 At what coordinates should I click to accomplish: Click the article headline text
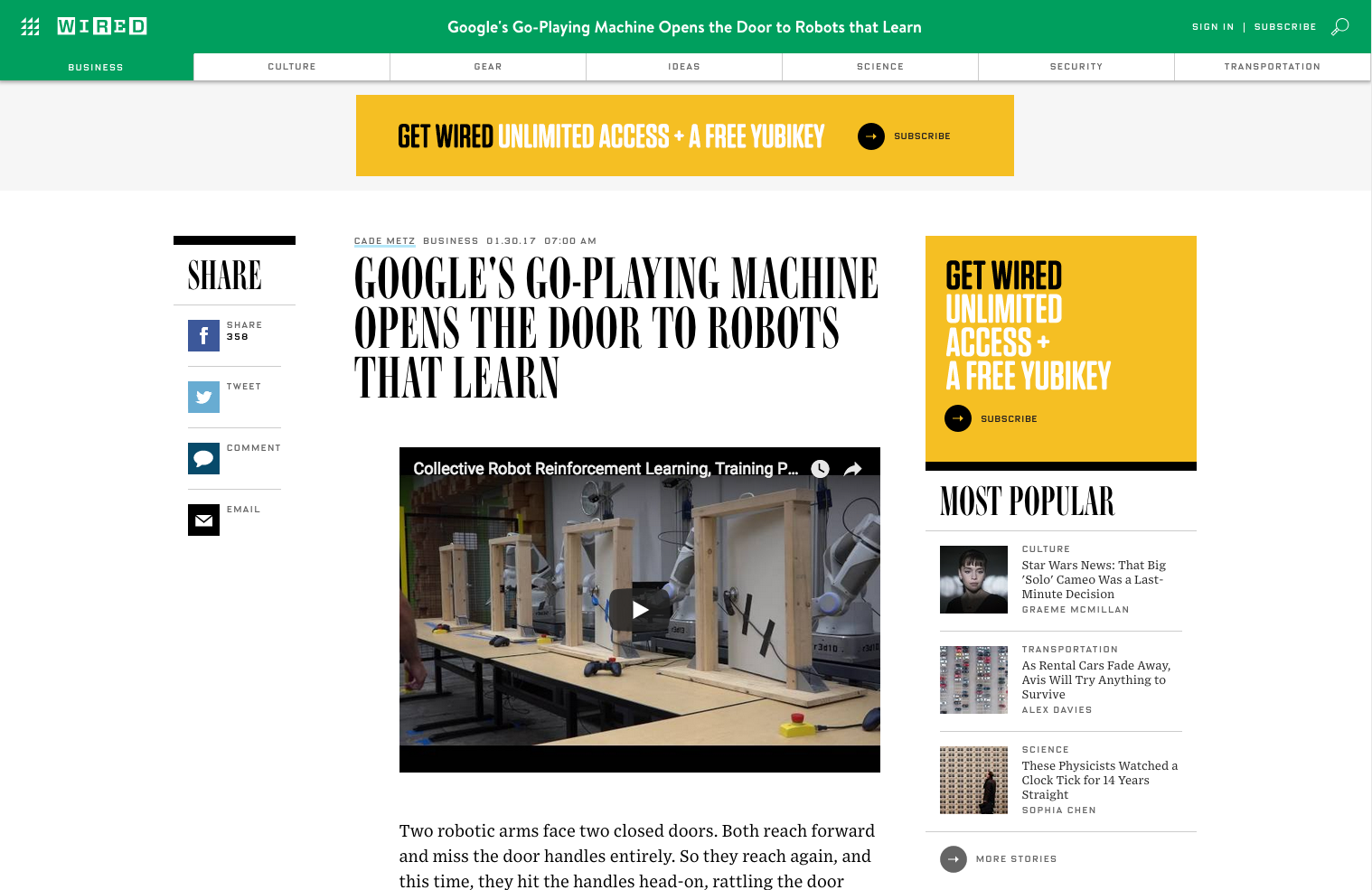[x=616, y=328]
